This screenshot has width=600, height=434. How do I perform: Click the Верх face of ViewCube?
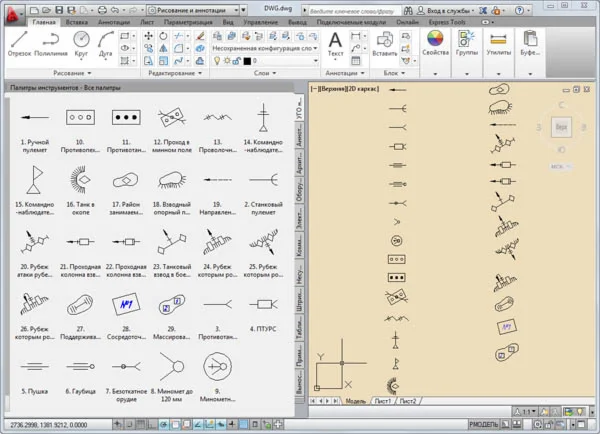click(x=562, y=128)
